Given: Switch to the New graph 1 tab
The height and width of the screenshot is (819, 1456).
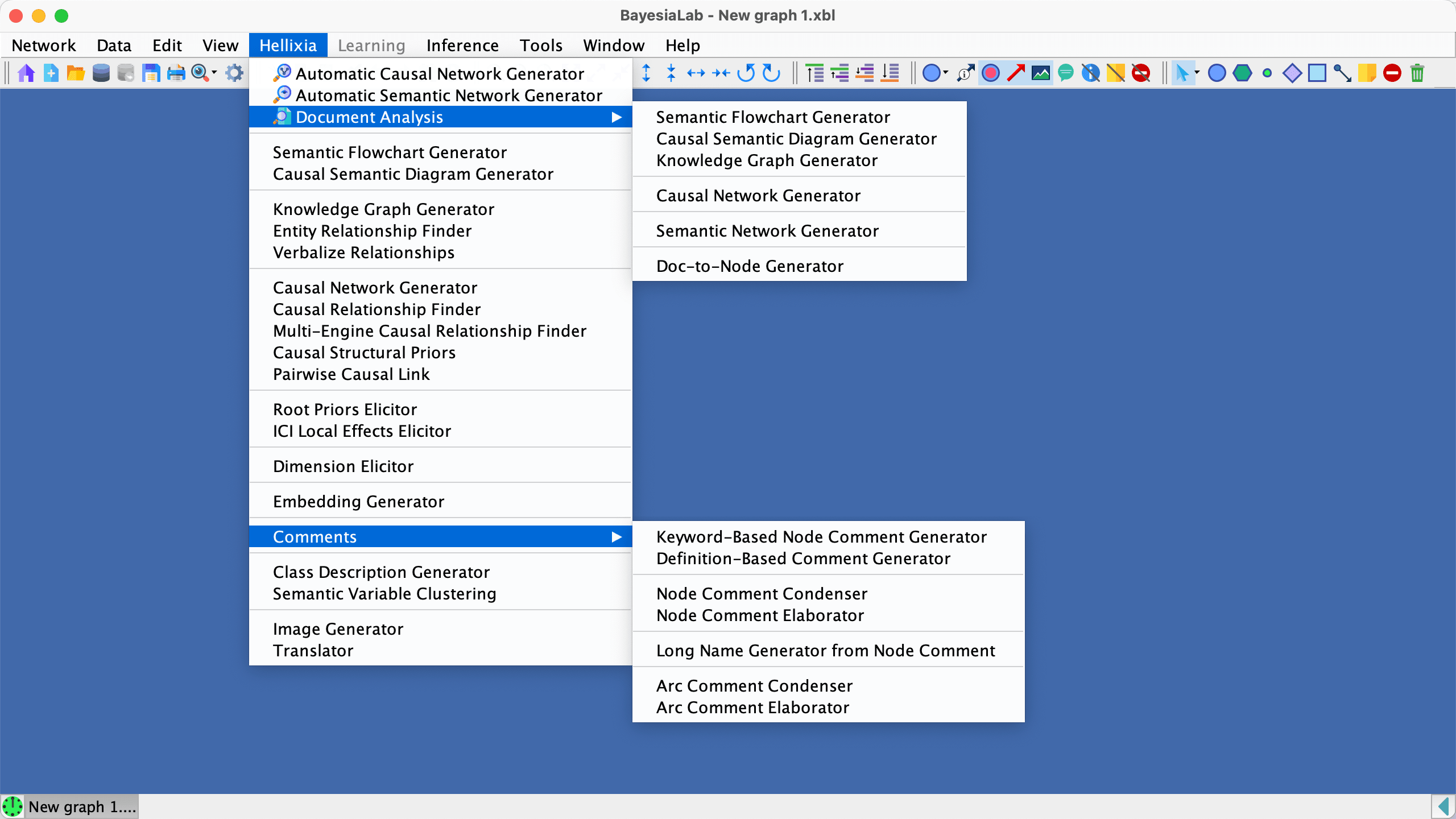Looking at the screenshot, I should tap(82, 806).
